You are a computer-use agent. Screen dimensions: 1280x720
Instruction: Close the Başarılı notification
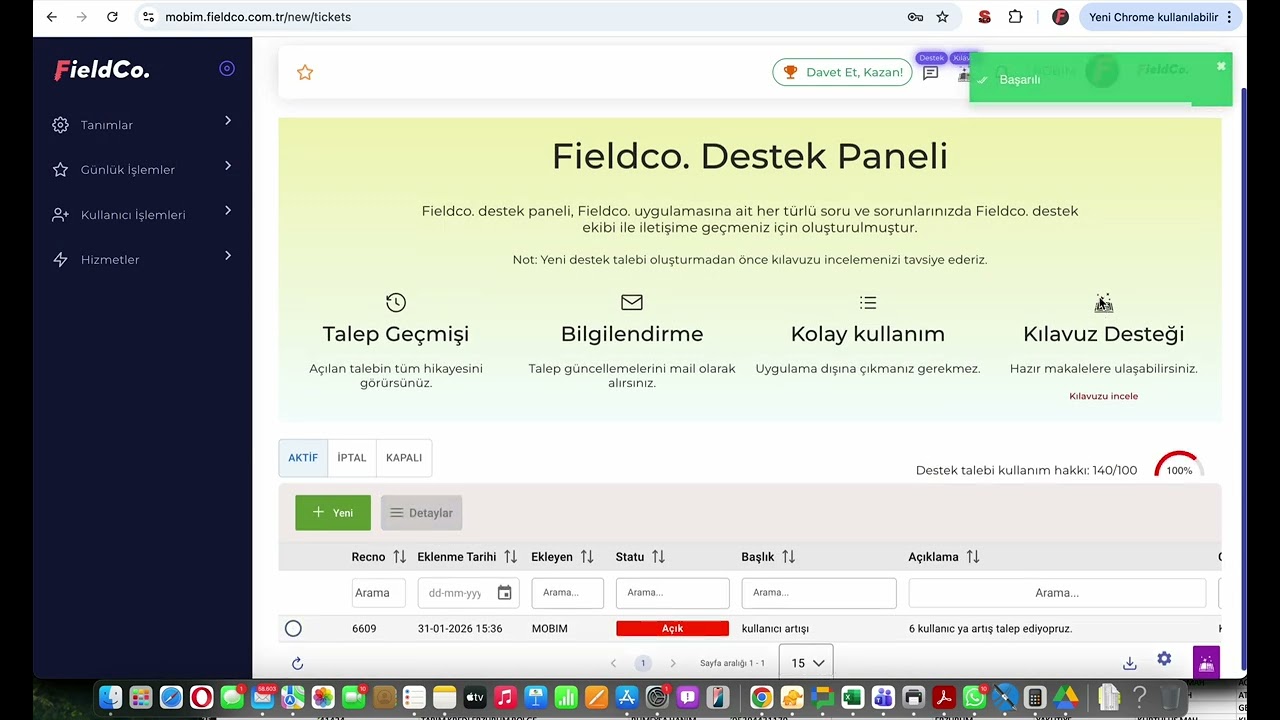(1221, 66)
